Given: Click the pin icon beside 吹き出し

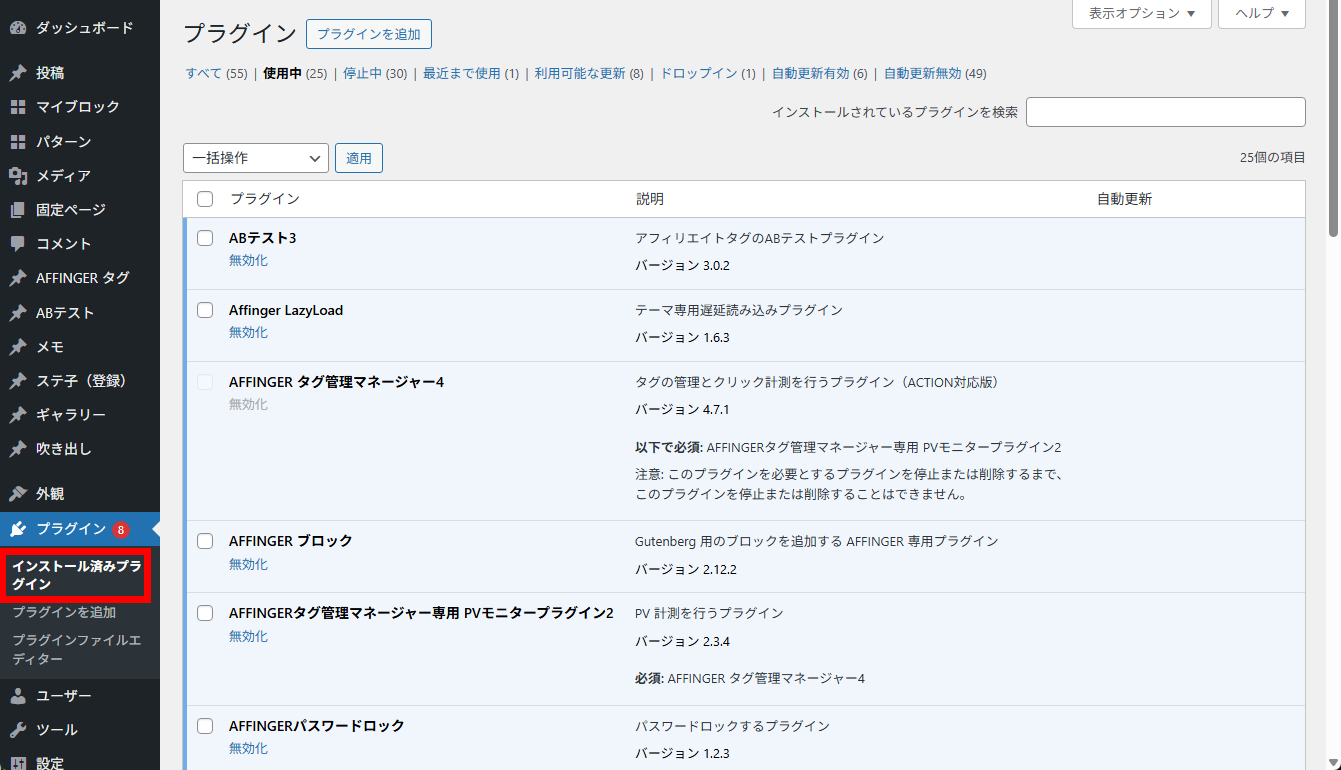Looking at the screenshot, I should (x=18, y=449).
